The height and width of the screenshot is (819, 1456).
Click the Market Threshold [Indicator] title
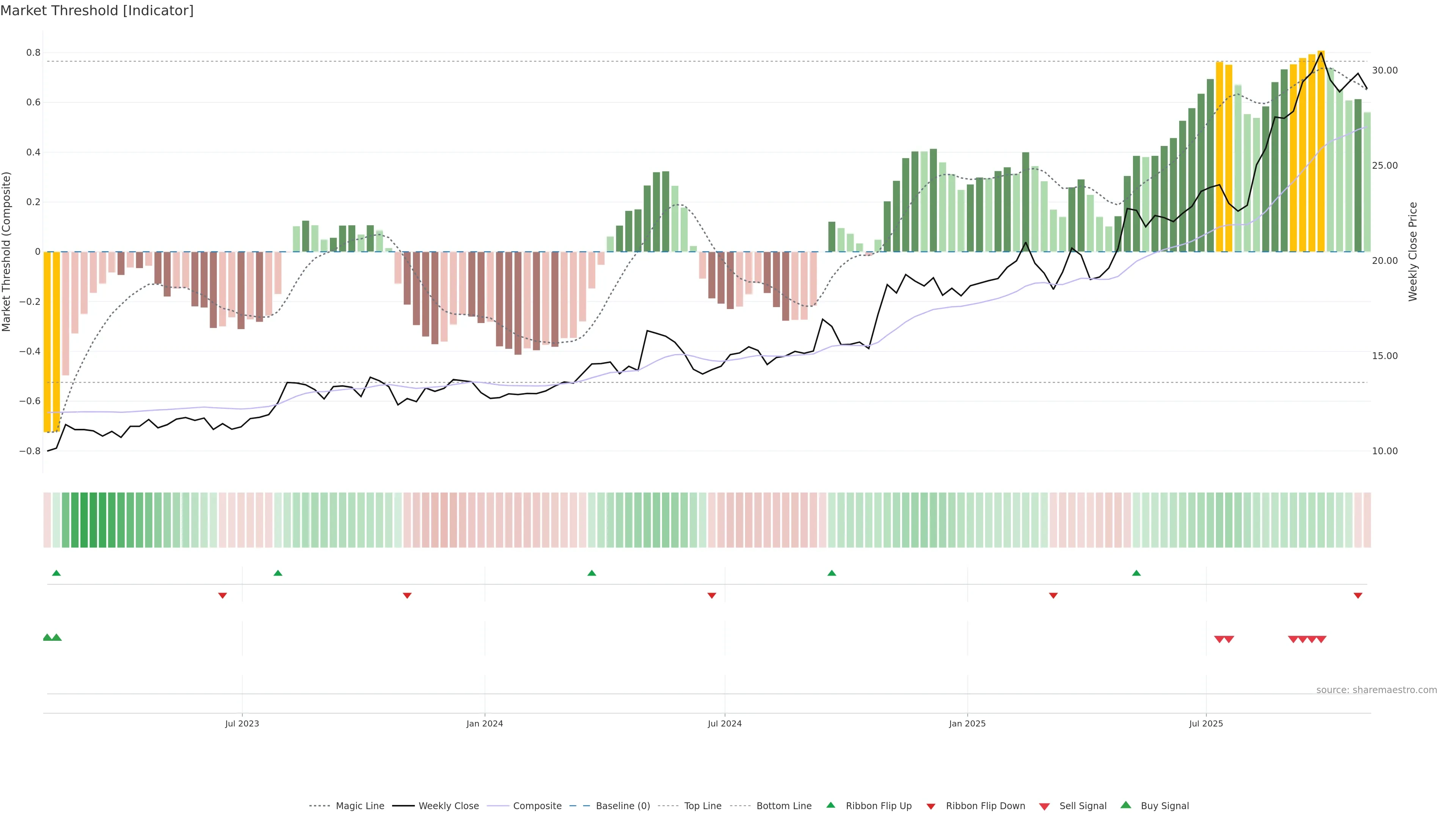(97, 11)
